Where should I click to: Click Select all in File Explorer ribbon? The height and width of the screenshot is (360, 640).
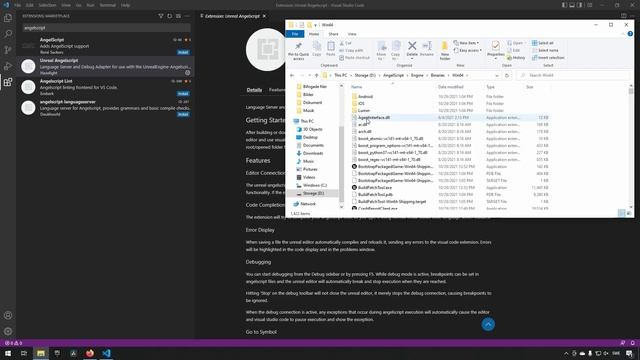pyautogui.click(x=543, y=43)
